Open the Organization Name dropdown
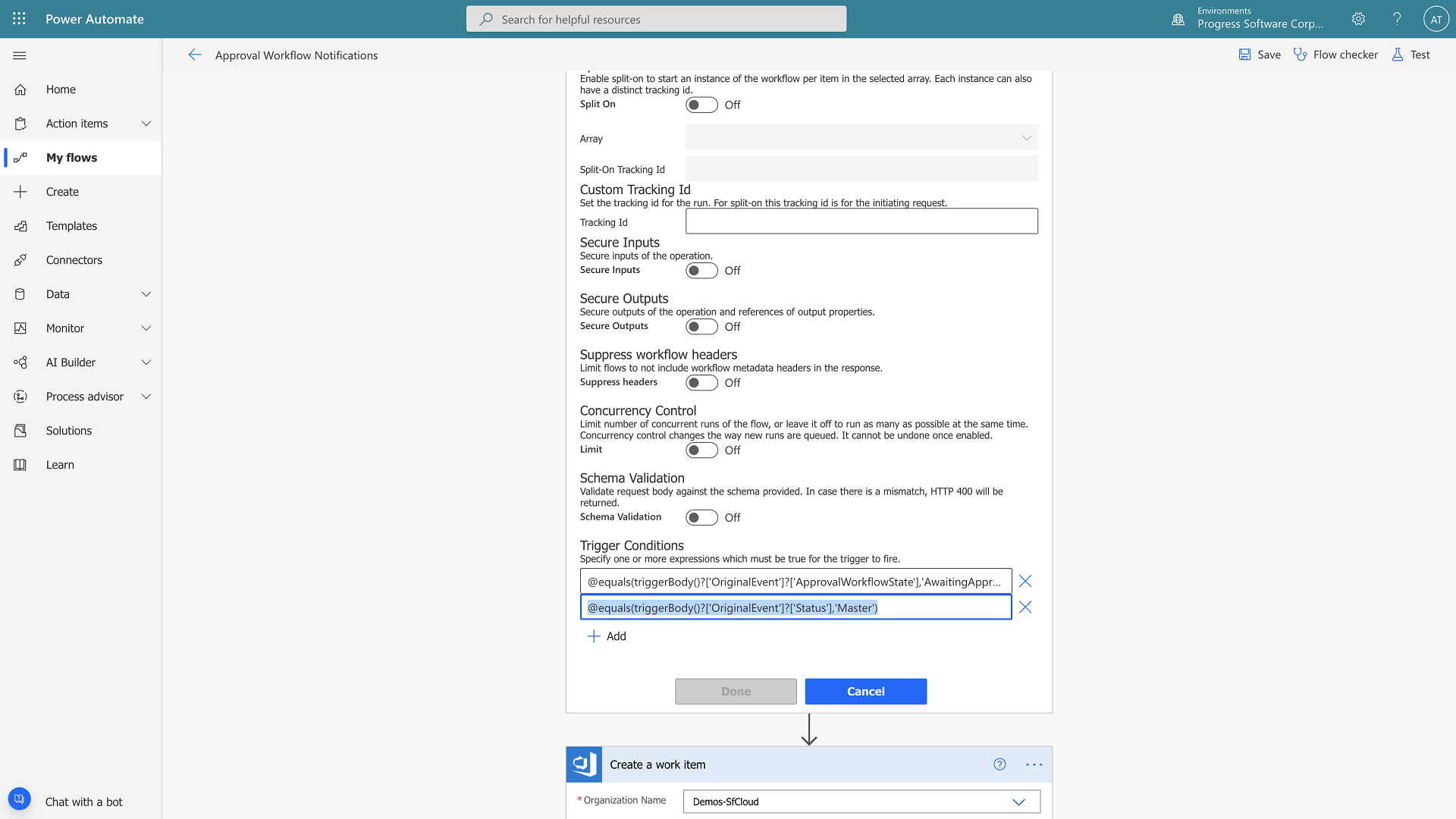Screen dimensions: 1456x819 pos(1018,802)
